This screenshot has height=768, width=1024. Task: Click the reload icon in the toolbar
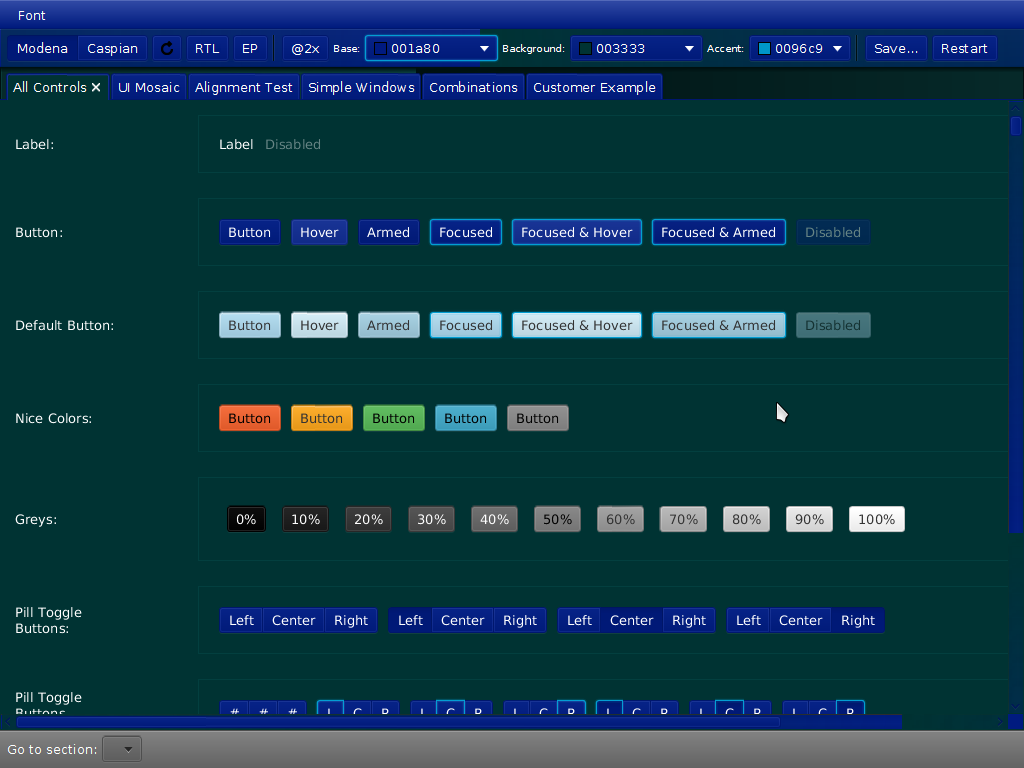(167, 48)
